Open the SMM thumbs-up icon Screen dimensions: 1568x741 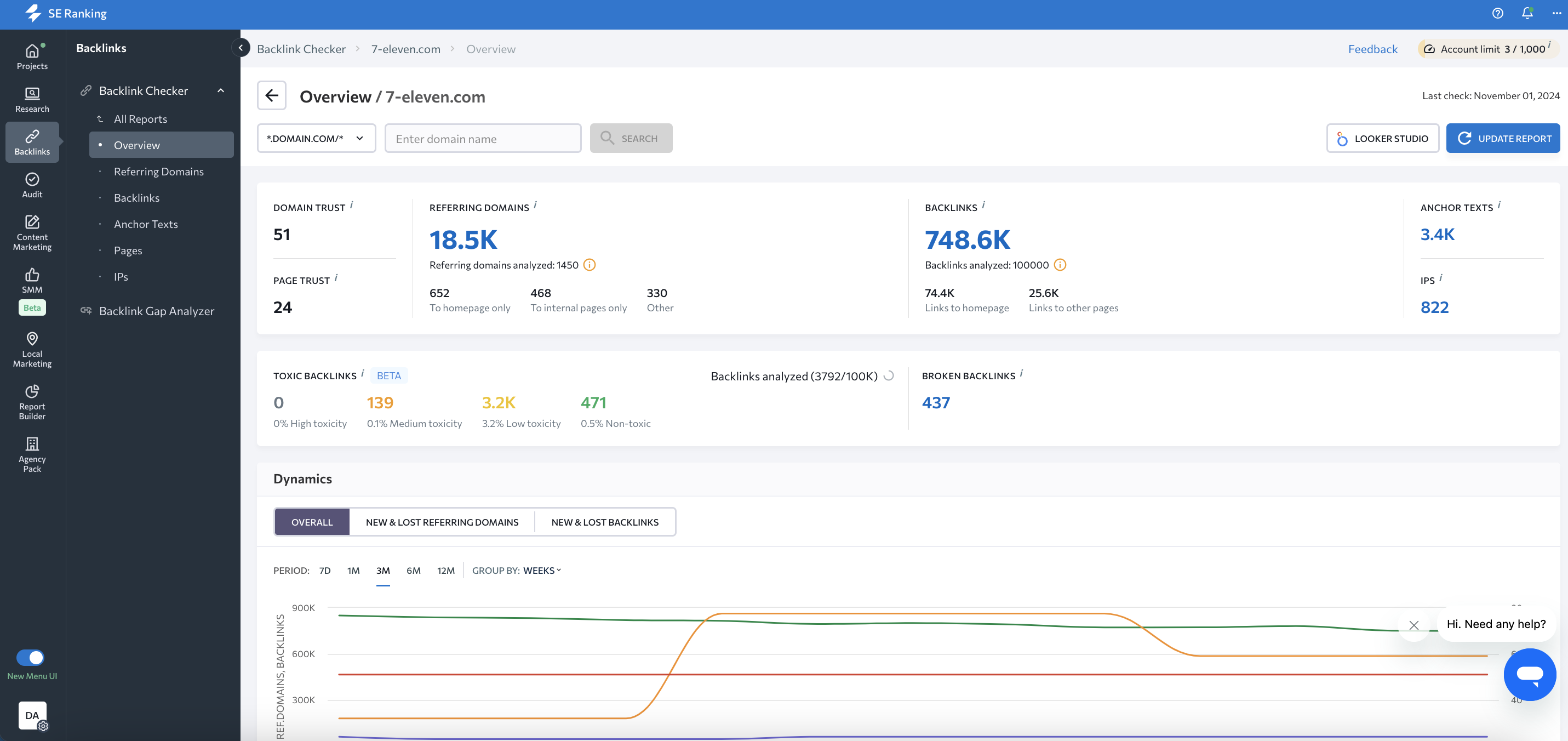(x=32, y=275)
